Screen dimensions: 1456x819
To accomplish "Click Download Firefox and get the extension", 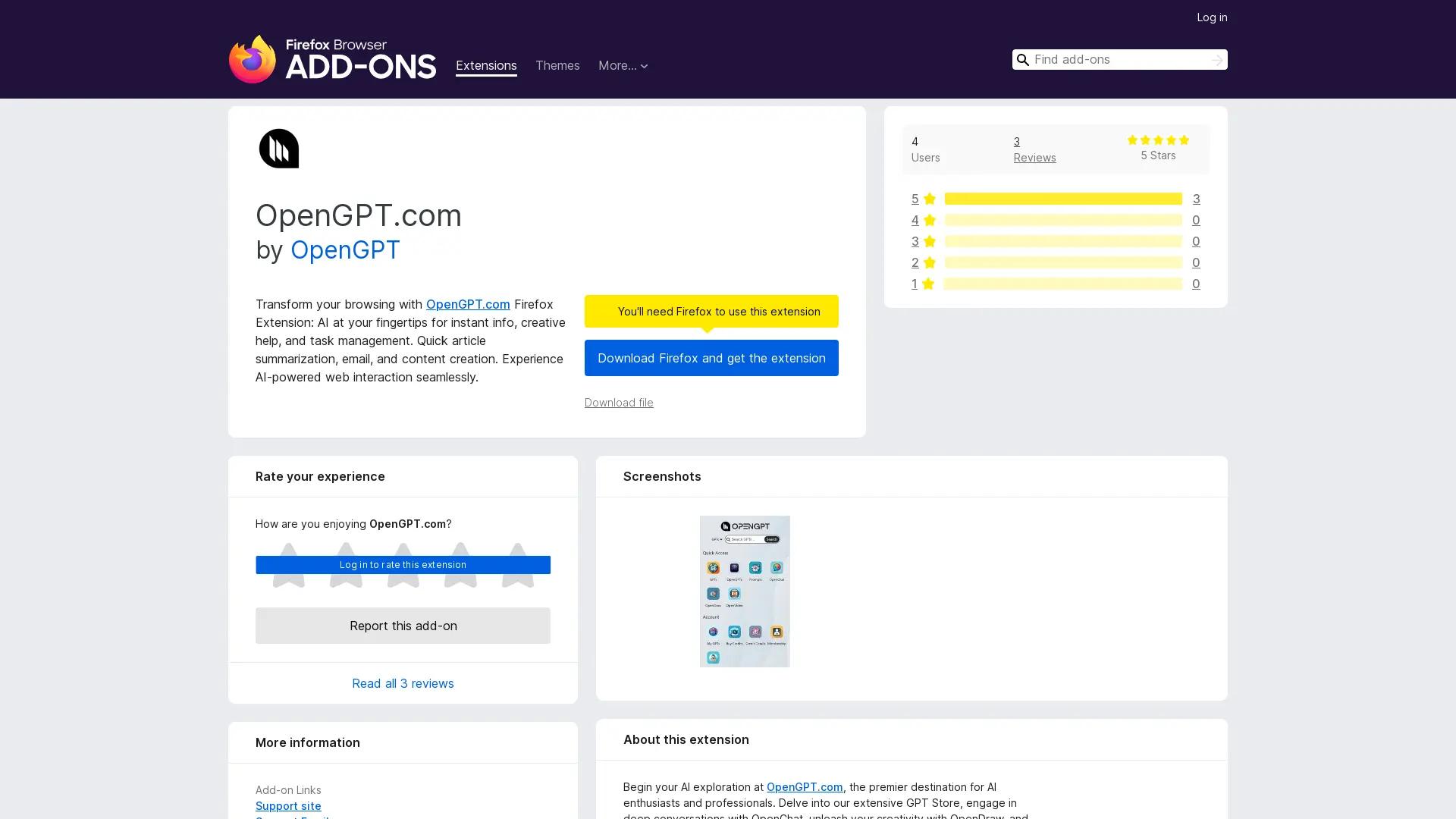I will coord(711,358).
